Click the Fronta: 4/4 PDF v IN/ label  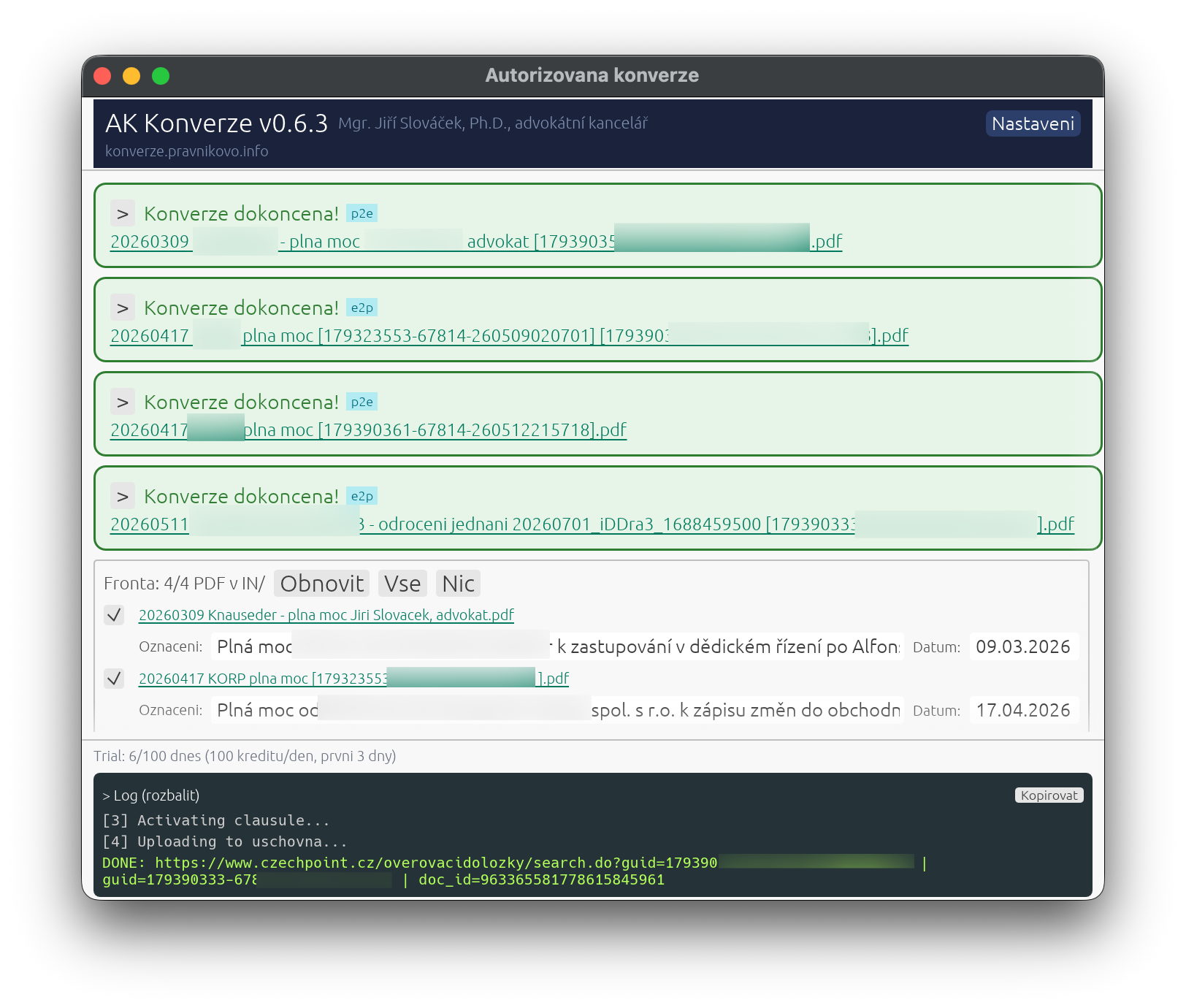tap(184, 584)
